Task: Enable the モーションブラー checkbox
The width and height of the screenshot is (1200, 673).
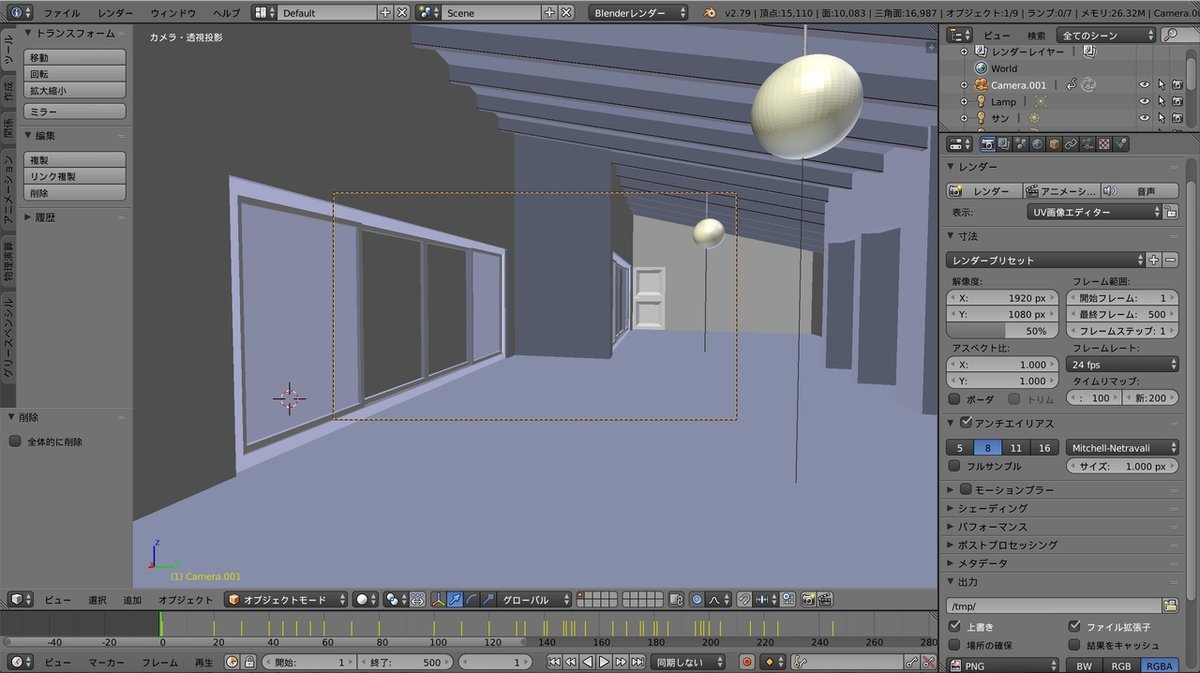Action: click(966, 489)
